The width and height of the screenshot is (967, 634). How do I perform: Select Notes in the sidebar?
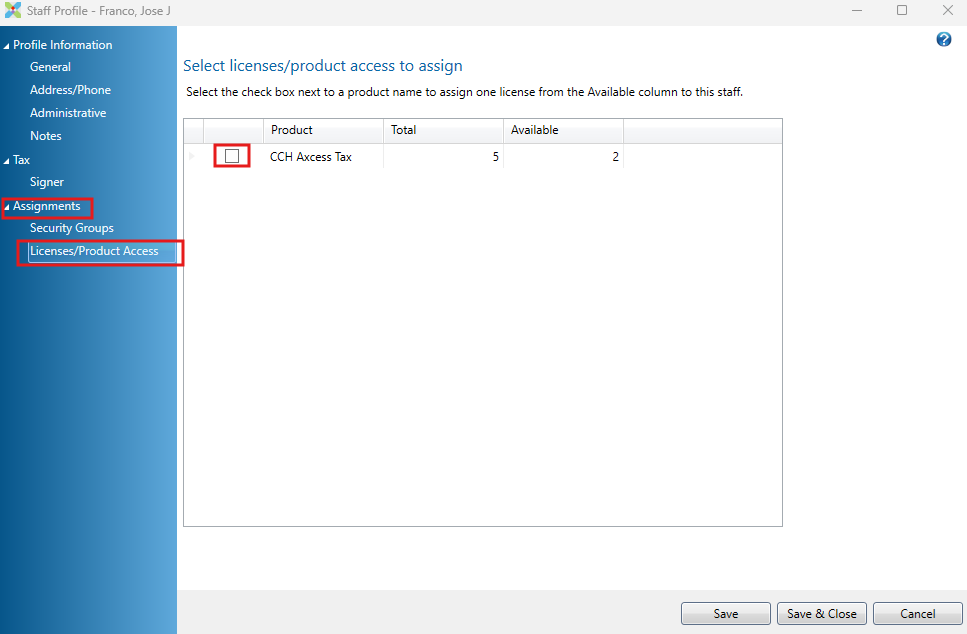coord(46,136)
